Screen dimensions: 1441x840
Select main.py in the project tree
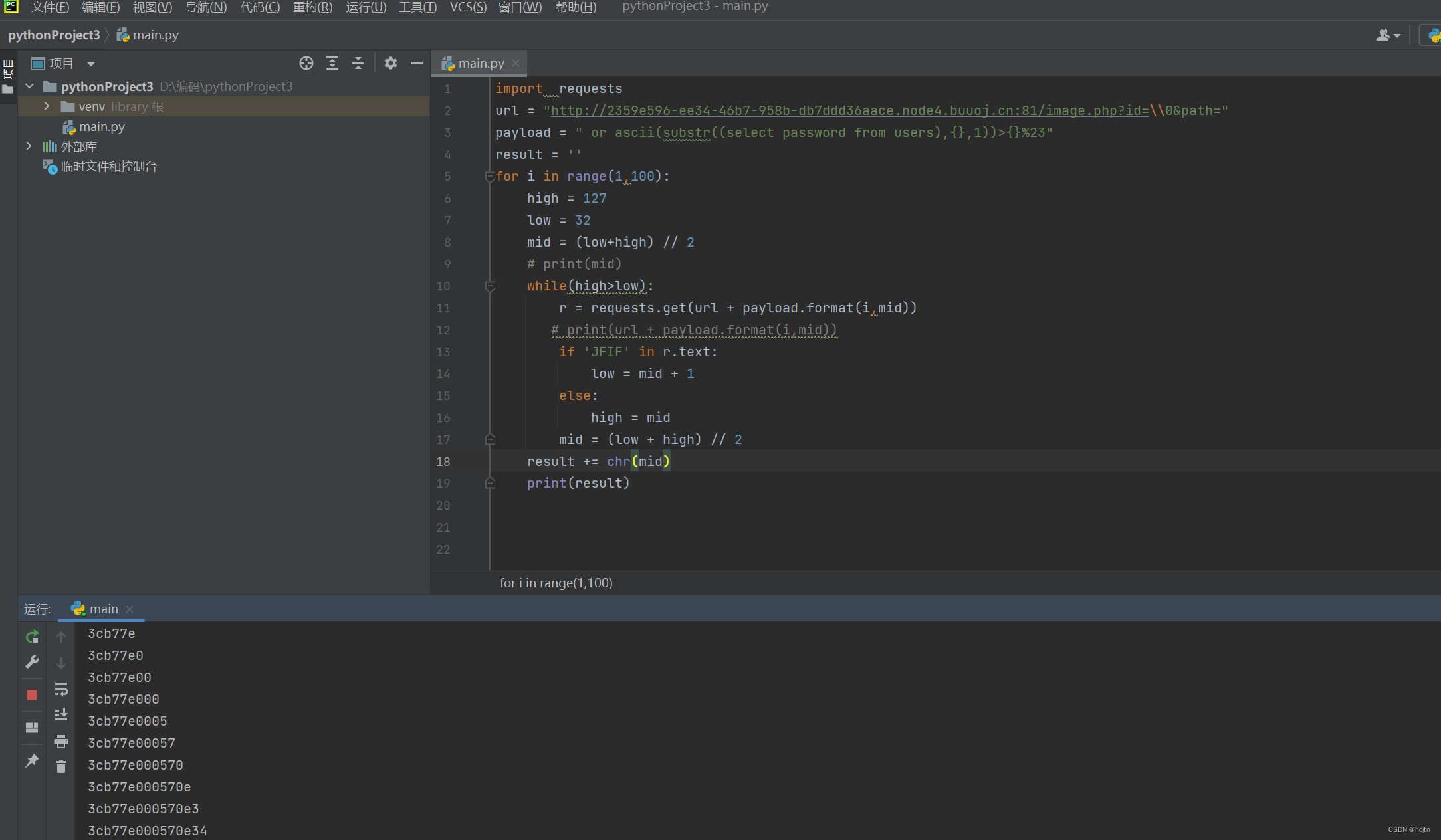tap(101, 126)
